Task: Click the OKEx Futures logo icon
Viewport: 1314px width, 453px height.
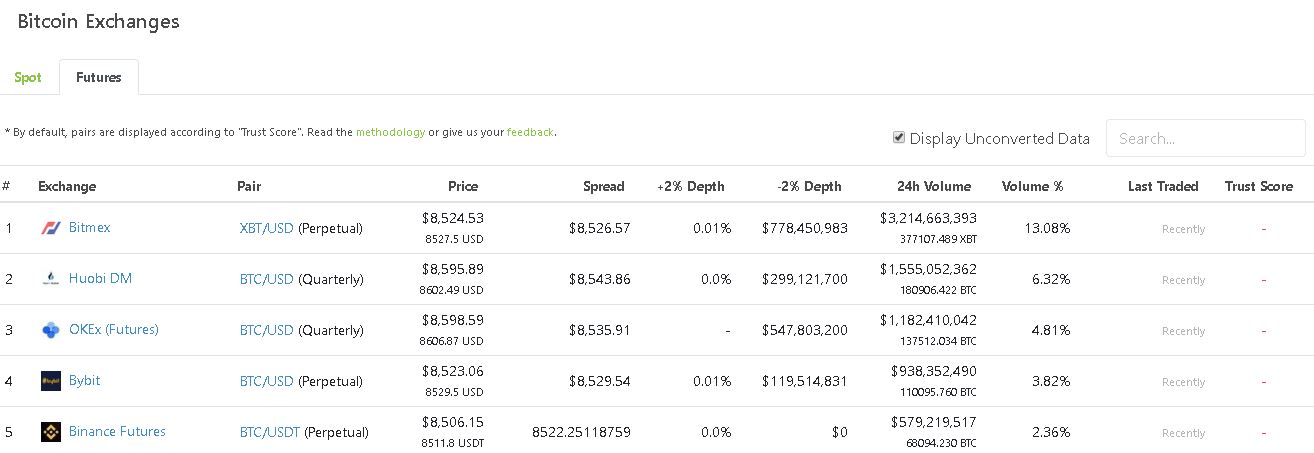Action: point(50,330)
